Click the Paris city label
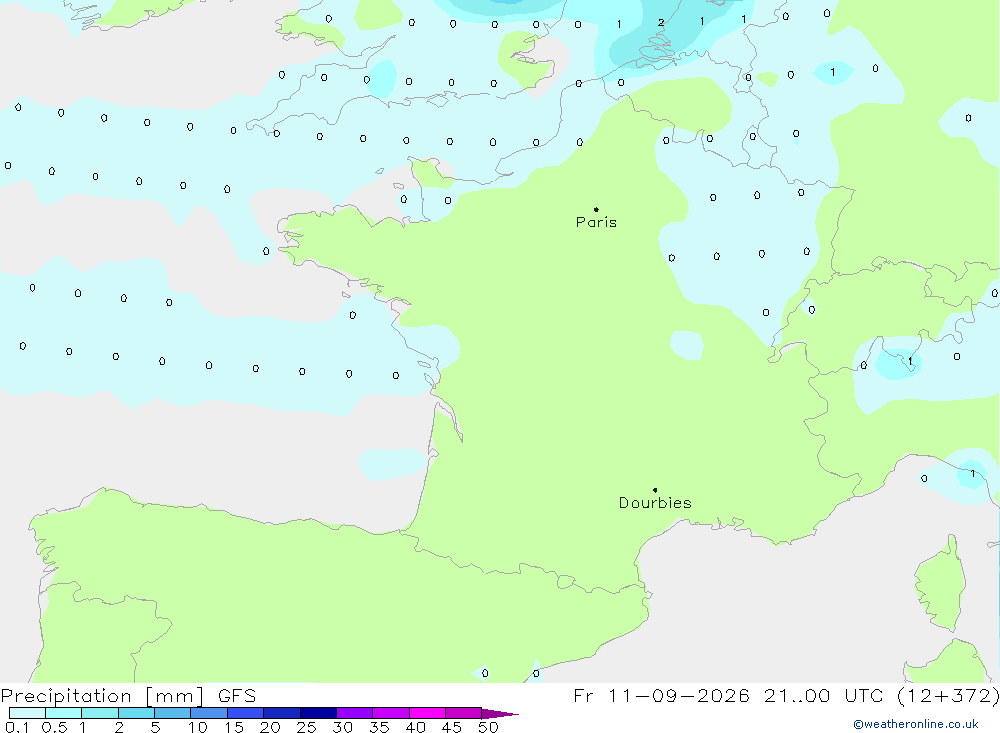The image size is (1000, 733). 596,222
